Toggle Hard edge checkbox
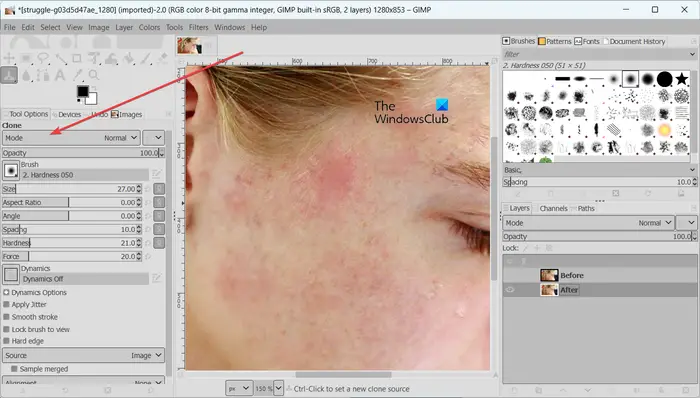The image size is (700, 398). pyautogui.click(x=6, y=341)
